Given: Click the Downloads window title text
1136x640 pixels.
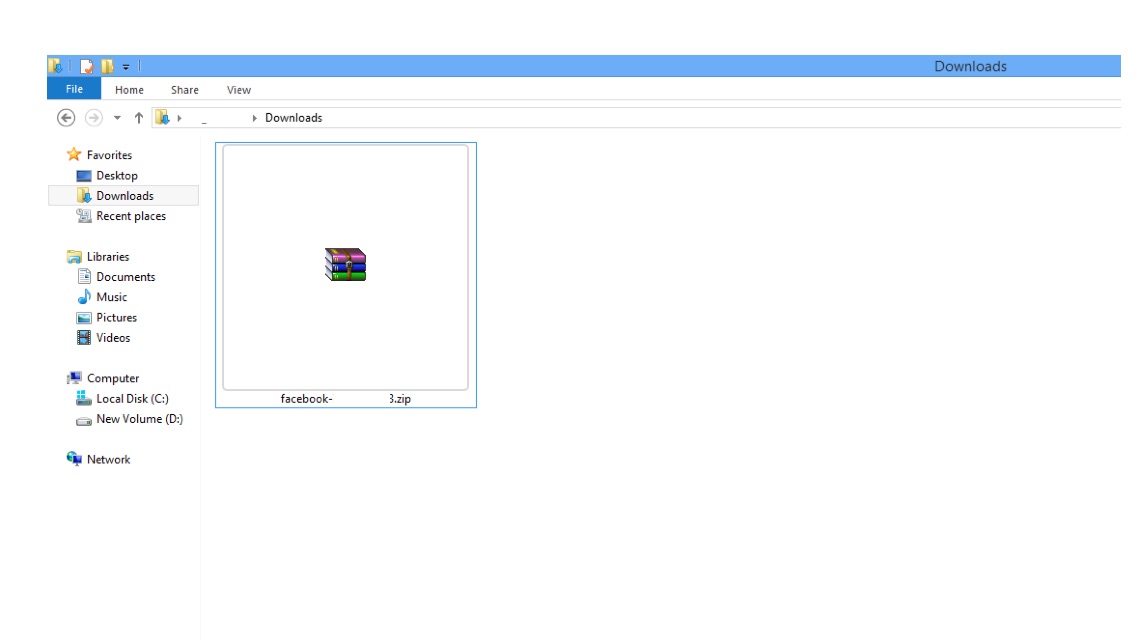Looking at the screenshot, I should [x=970, y=66].
